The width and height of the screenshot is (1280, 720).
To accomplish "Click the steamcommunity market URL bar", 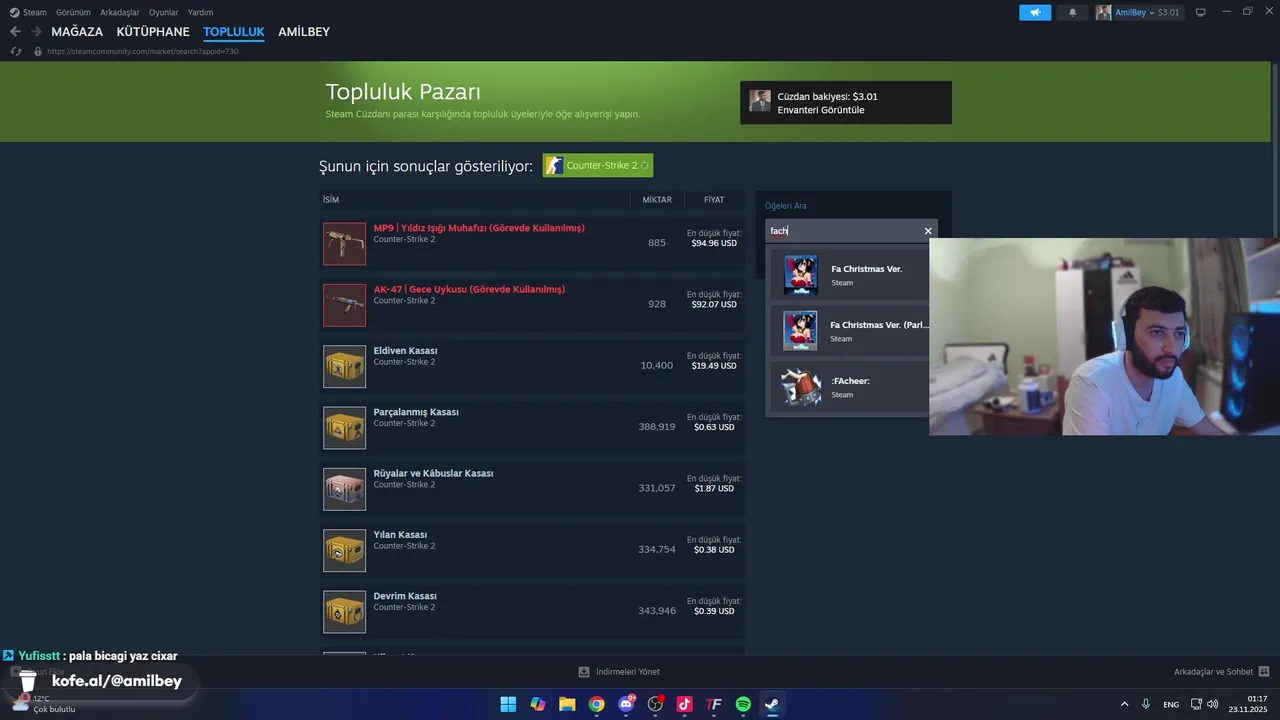I will [142, 51].
